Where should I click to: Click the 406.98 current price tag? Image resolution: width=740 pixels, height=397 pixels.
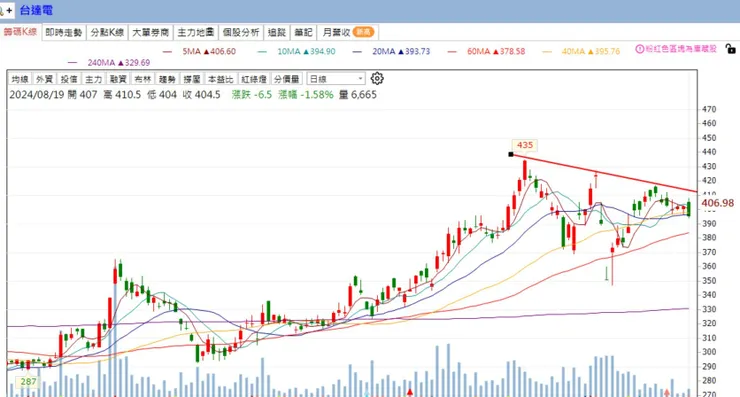[718, 203]
